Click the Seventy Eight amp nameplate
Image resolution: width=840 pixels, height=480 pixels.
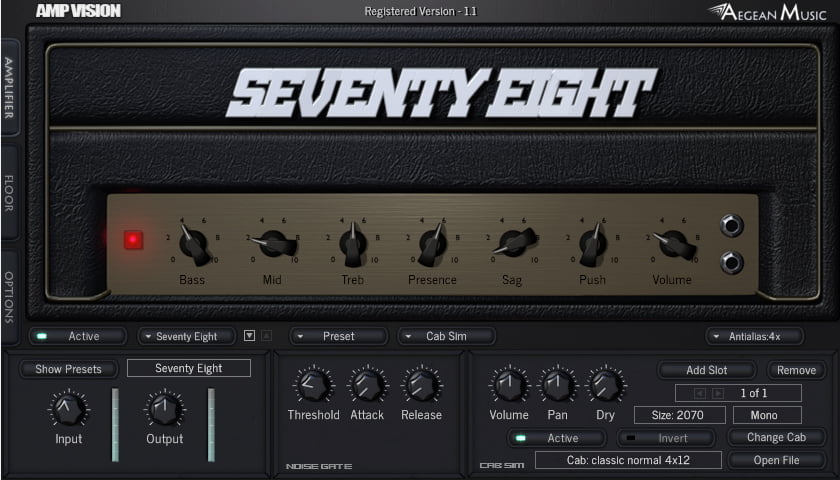click(x=441, y=92)
